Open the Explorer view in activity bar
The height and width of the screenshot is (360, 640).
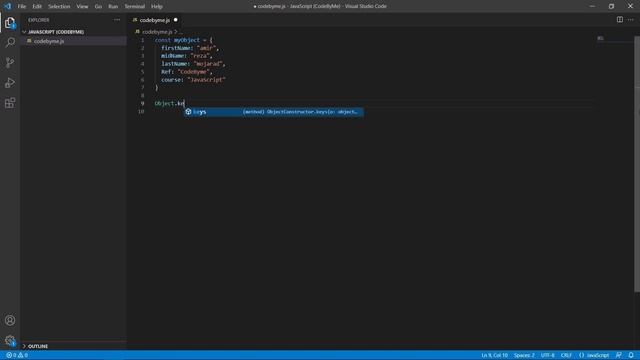10,23
